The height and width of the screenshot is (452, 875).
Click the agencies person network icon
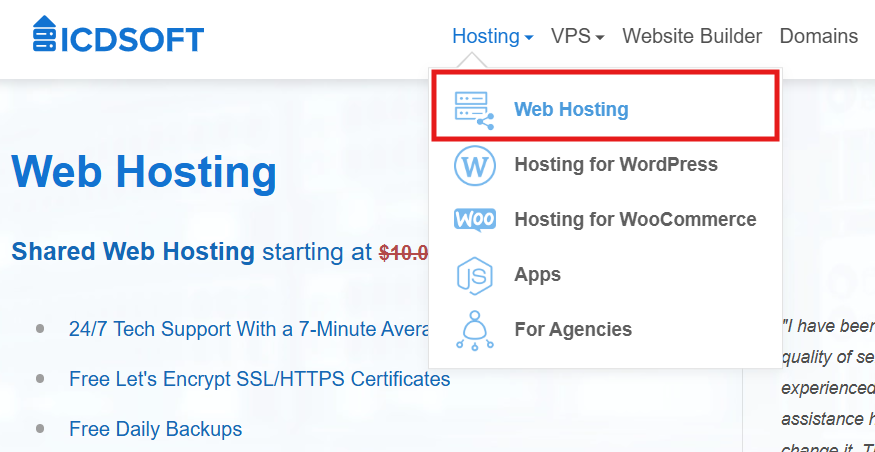click(x=474, y=330)
